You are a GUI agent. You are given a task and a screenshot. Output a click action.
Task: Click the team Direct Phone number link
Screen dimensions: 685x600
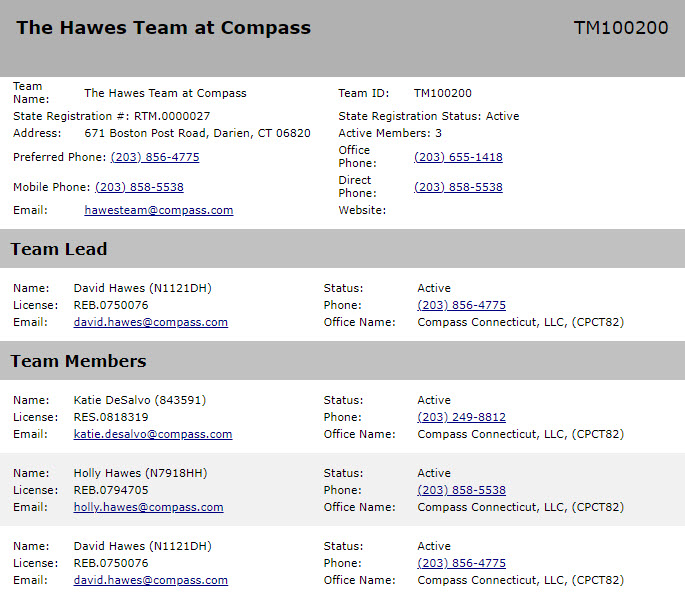458,187
